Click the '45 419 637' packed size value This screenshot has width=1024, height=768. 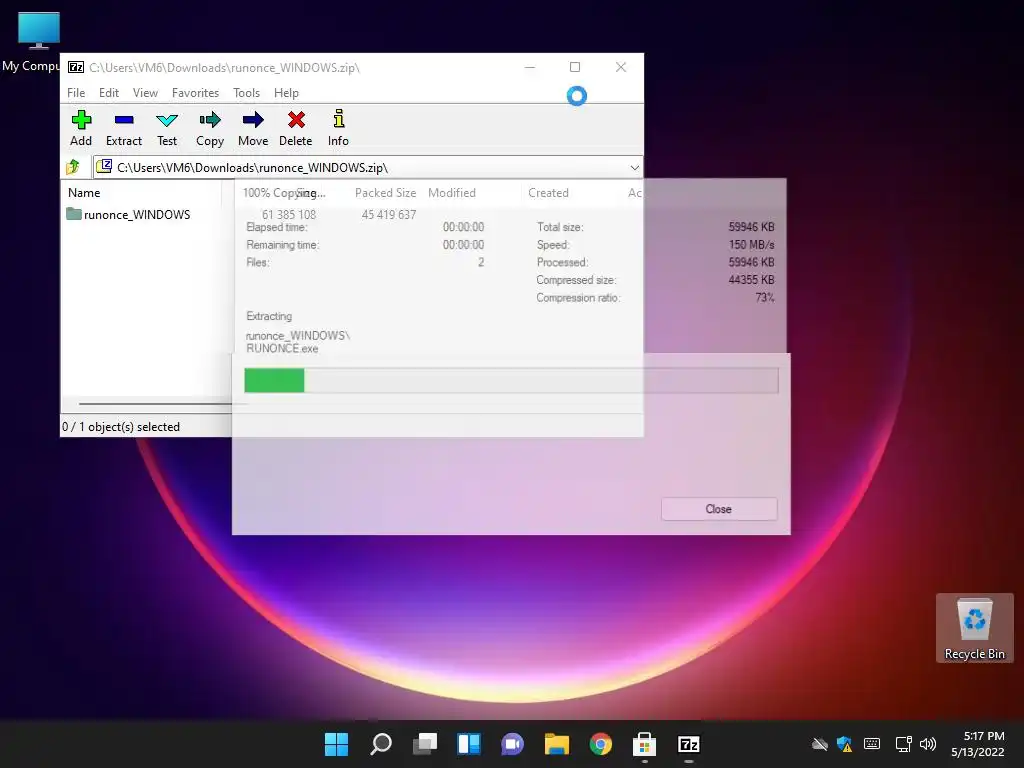(x=389, y=214)
